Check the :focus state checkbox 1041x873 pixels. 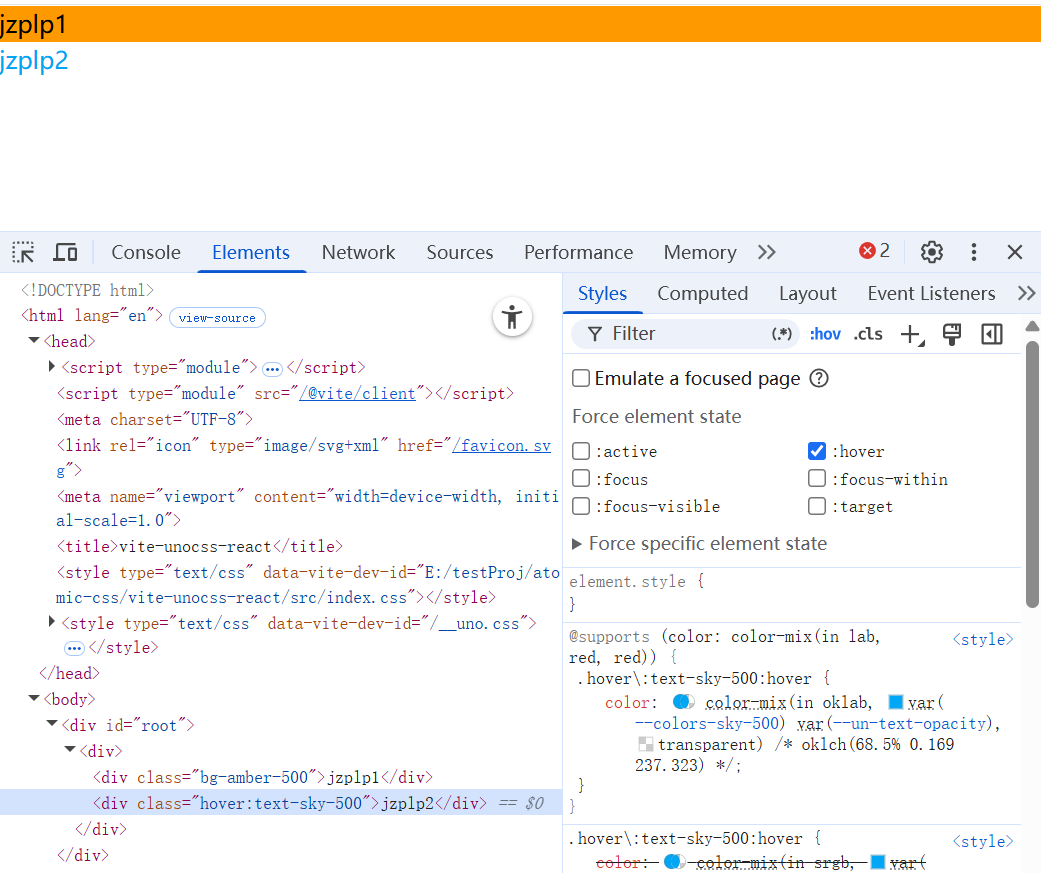tap(581, 479)
